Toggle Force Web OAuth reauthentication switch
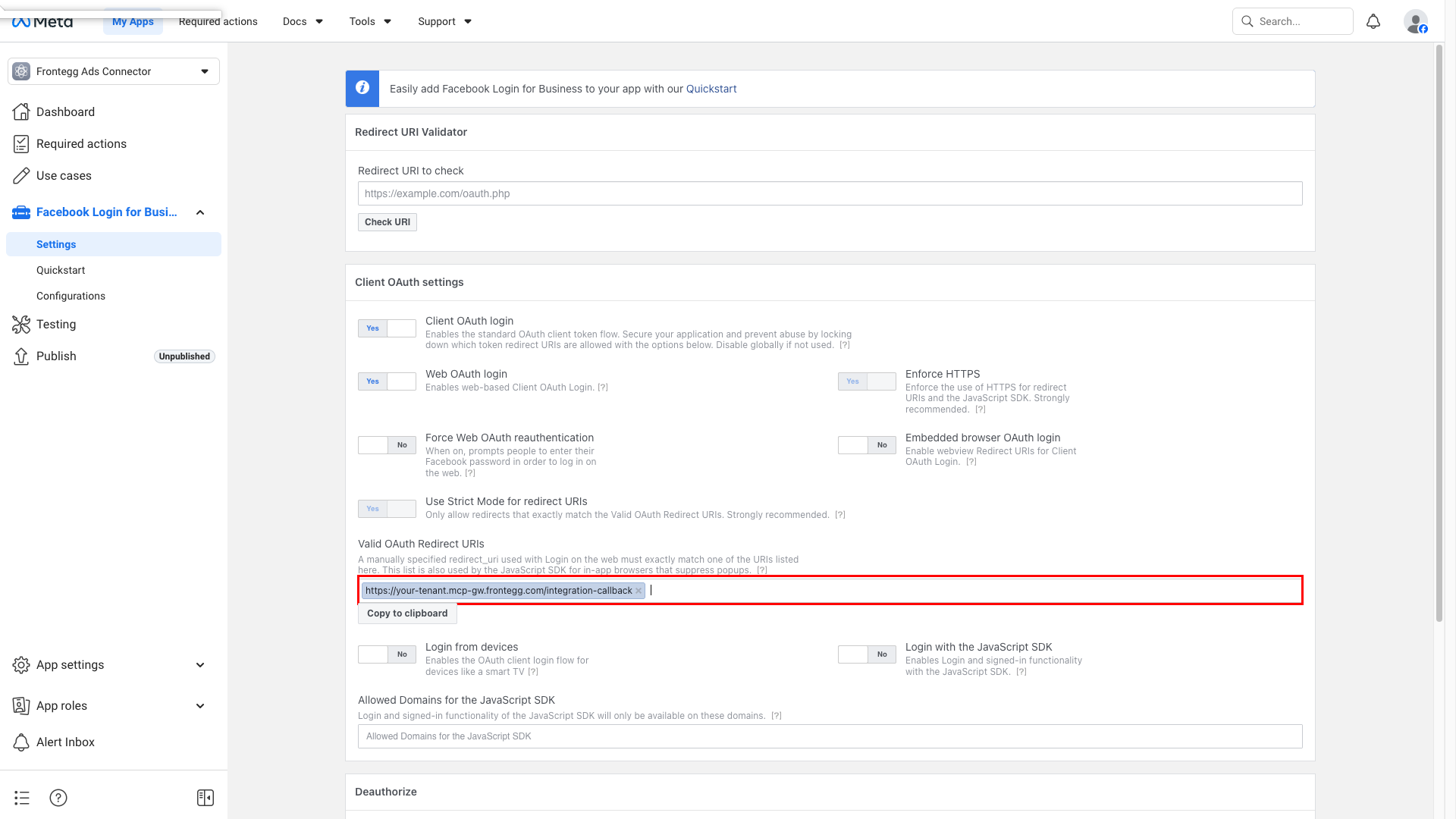This screenshot has width=1456, height=819. [x=387, y=445]
